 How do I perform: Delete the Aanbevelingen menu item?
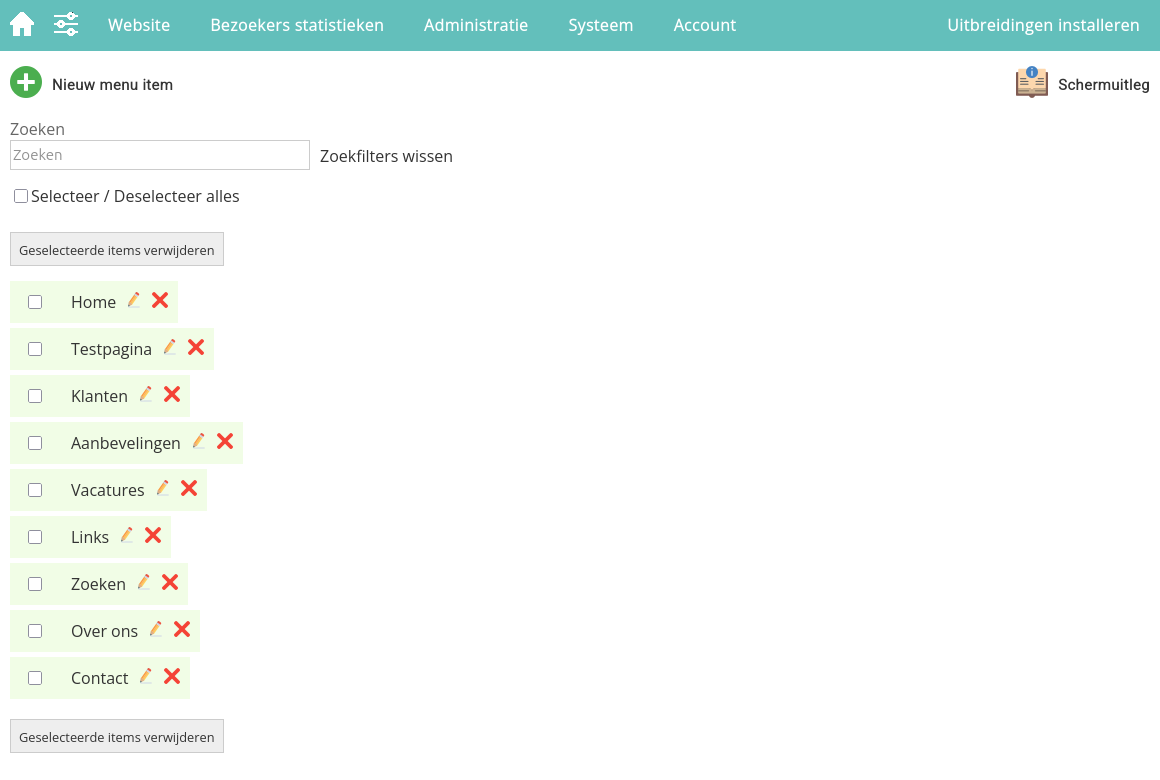point(225,442)
